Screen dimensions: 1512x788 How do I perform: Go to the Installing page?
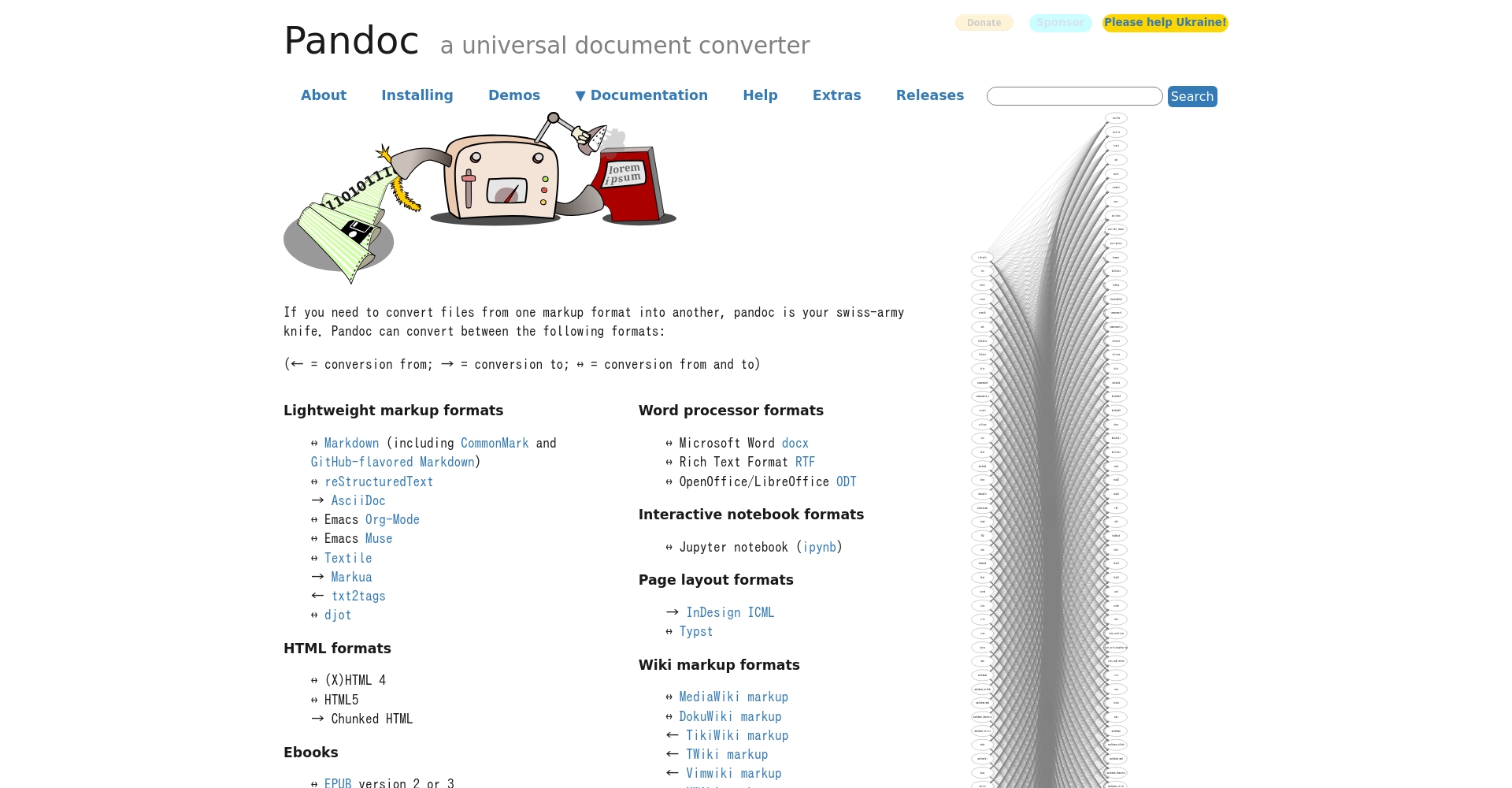tap(417, 95)
